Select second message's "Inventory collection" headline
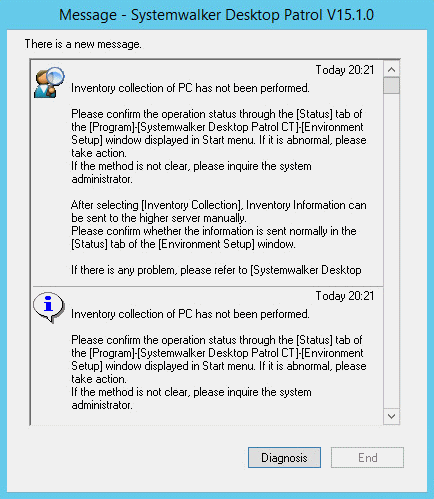 (190, 314)
